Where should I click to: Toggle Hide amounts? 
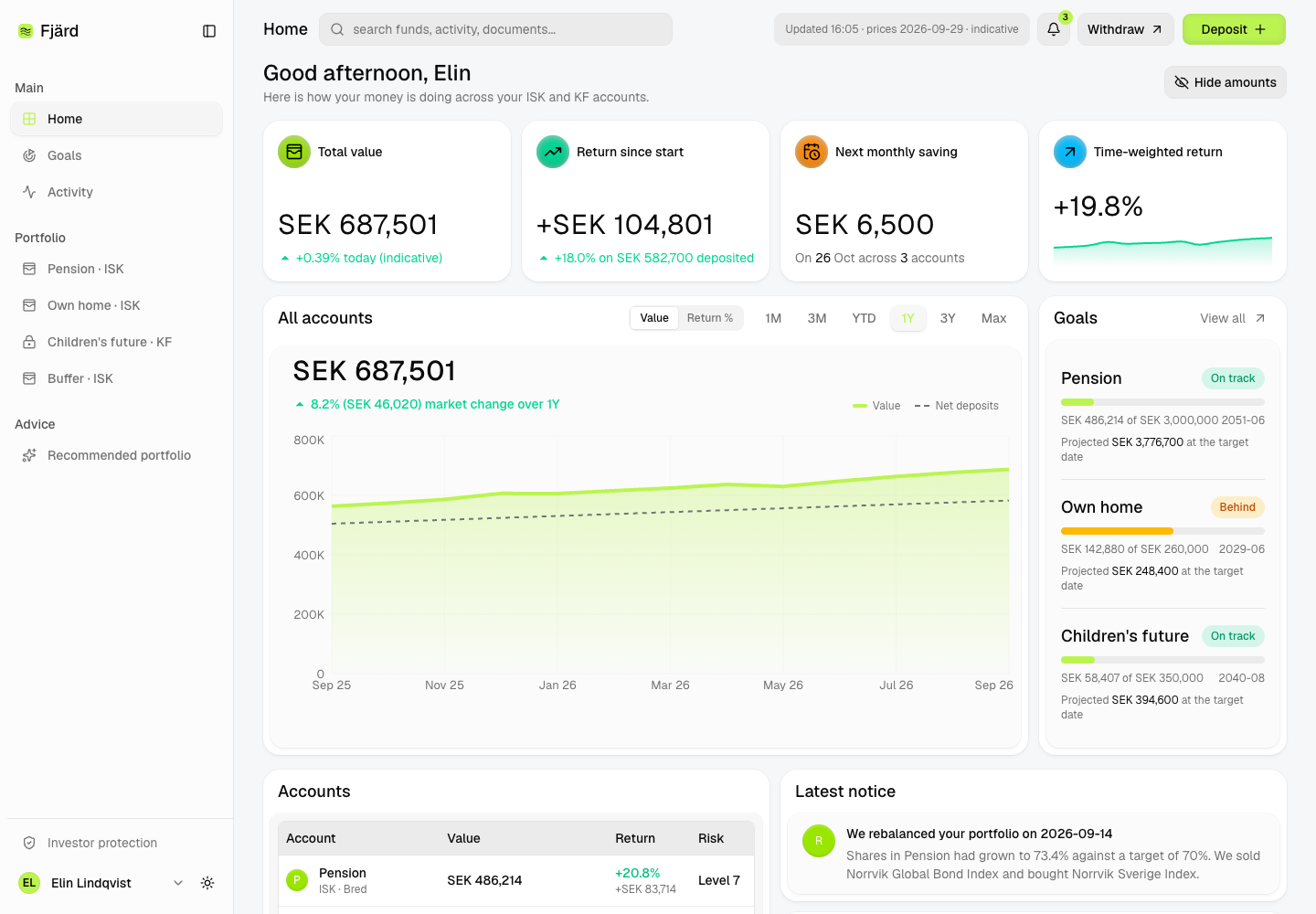pyautogui.click(x=1226, y=82)
